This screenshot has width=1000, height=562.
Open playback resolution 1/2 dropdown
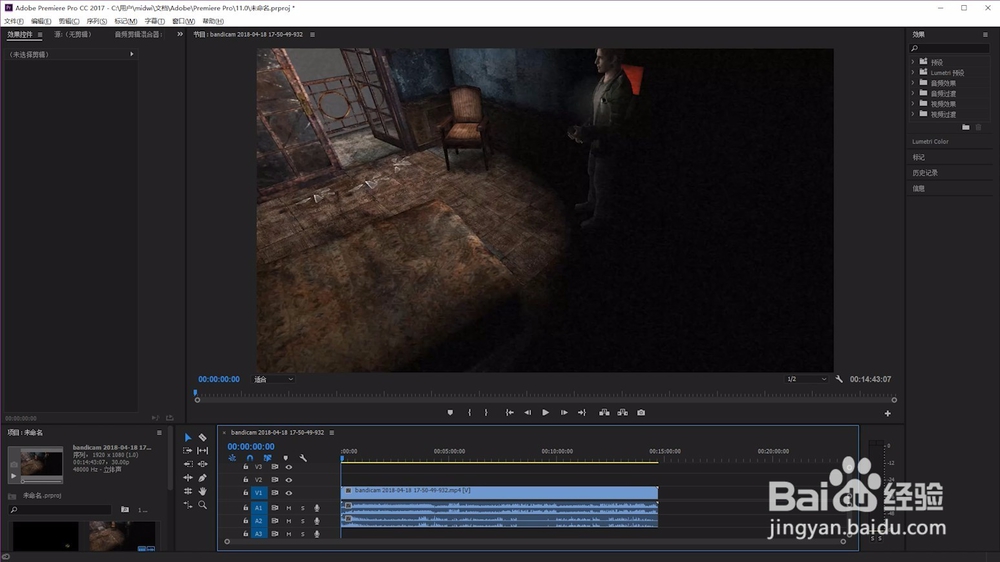pyautogui.click(x=807, y=379)
